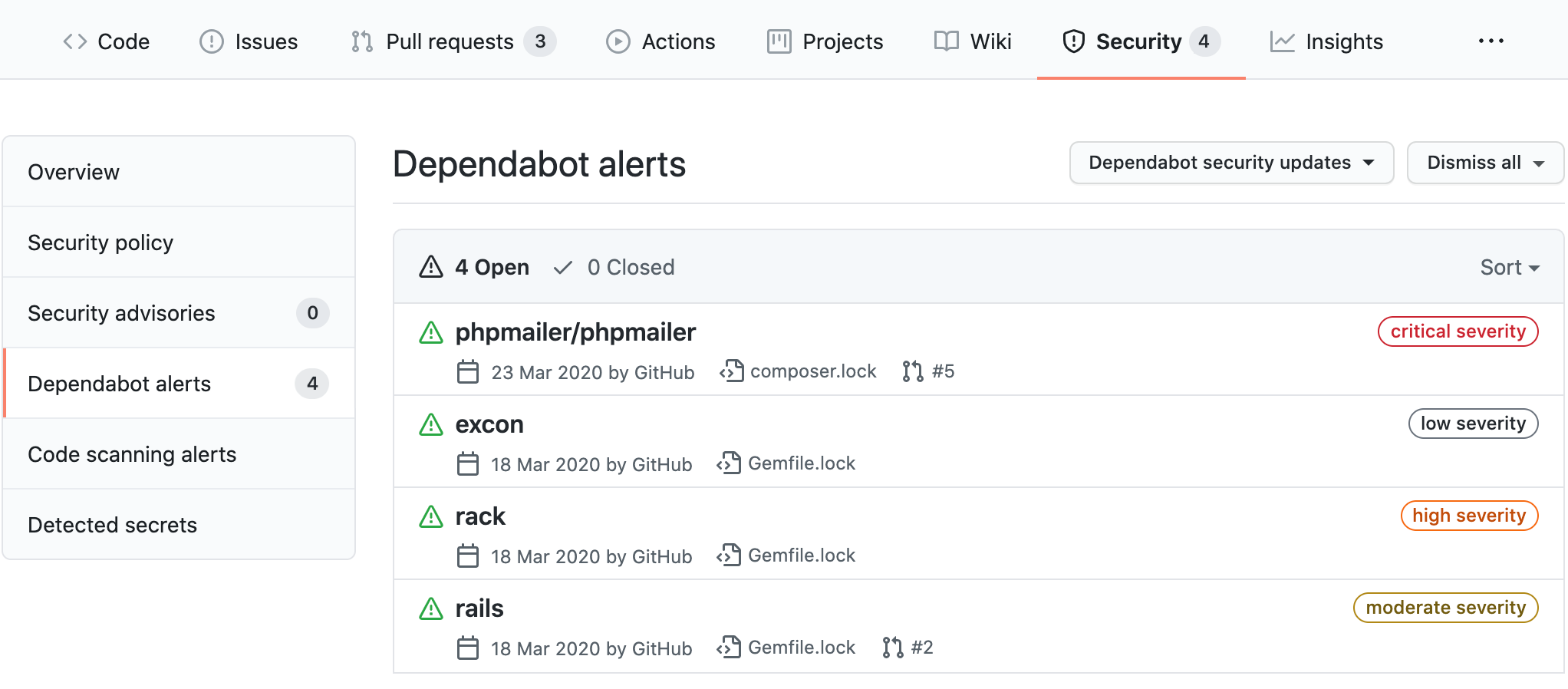1568x689 pixels.
Task: Click the excon alert warning icon
Action: (x=431, y=425)
